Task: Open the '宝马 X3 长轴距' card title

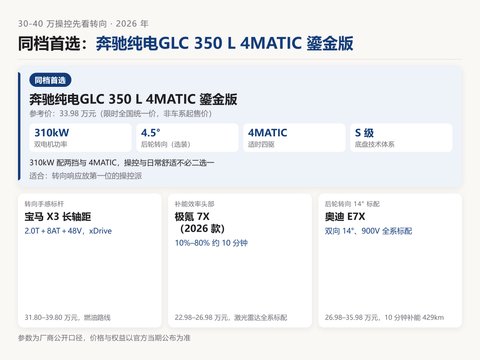Action: click(58, 217)
